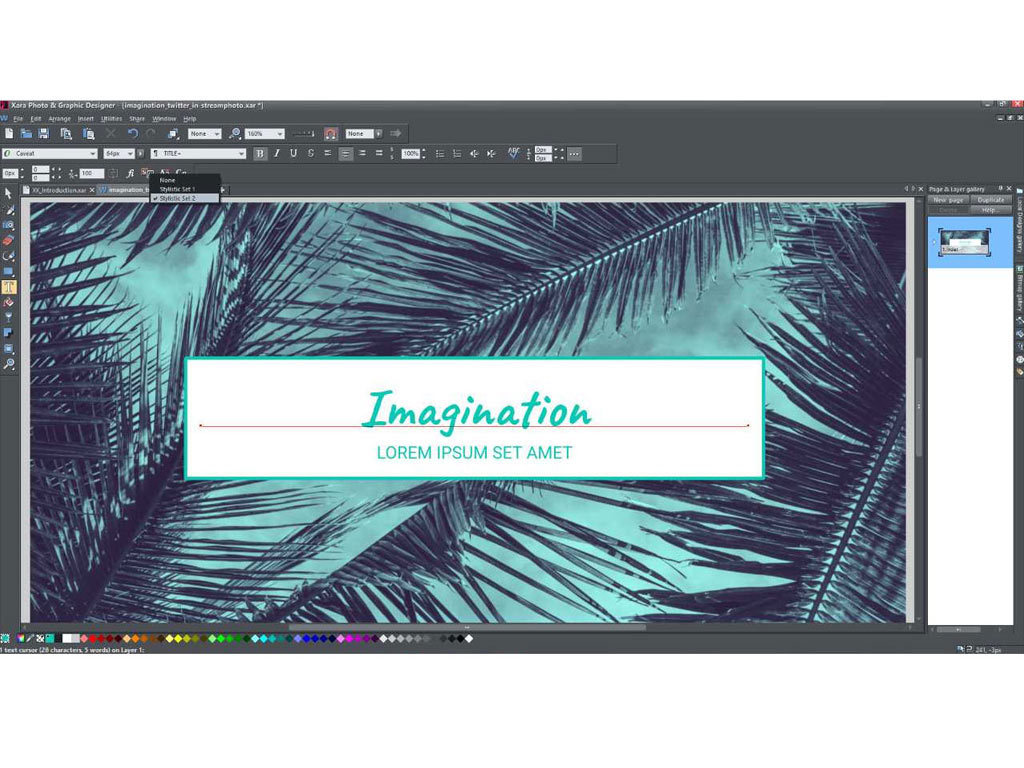Select the Text tool

click(x=8, y=287)
